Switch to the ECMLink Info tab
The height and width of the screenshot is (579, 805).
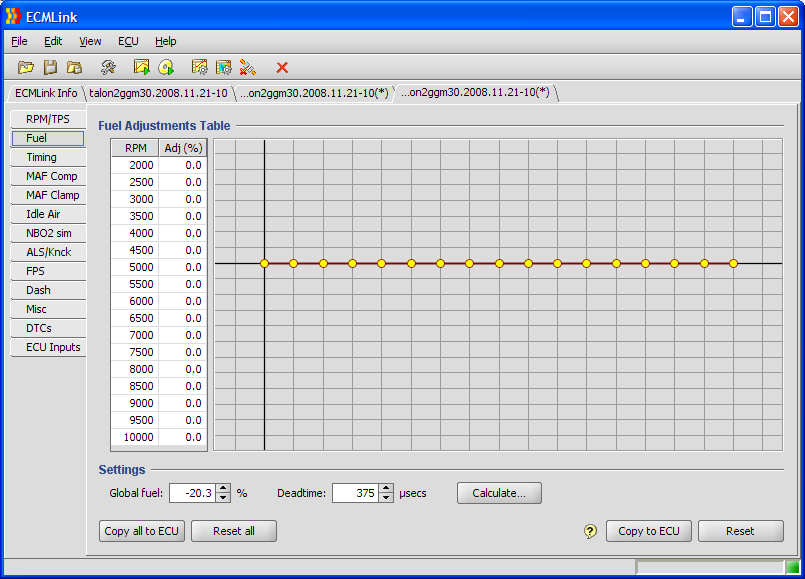click(x=46, y=93)
